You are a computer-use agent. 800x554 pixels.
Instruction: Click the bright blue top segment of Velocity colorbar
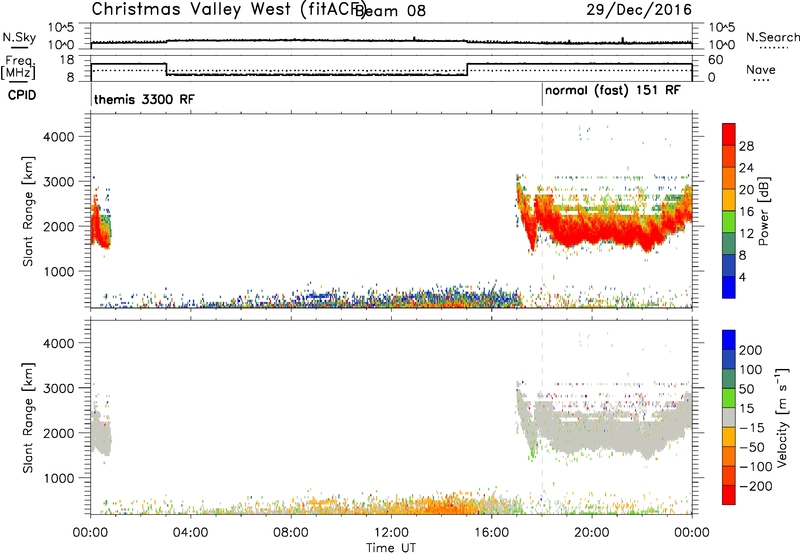pyautogui.click(x=729, y=340)
